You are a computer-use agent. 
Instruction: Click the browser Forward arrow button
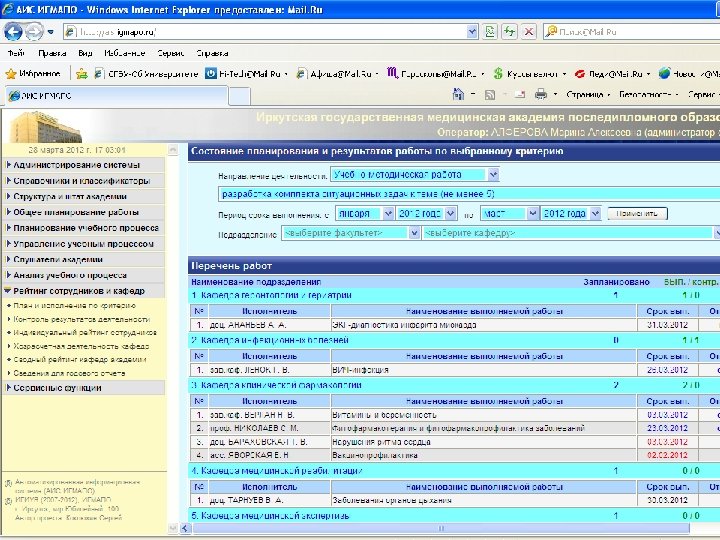pyautogui.click(x=33, y=32)
